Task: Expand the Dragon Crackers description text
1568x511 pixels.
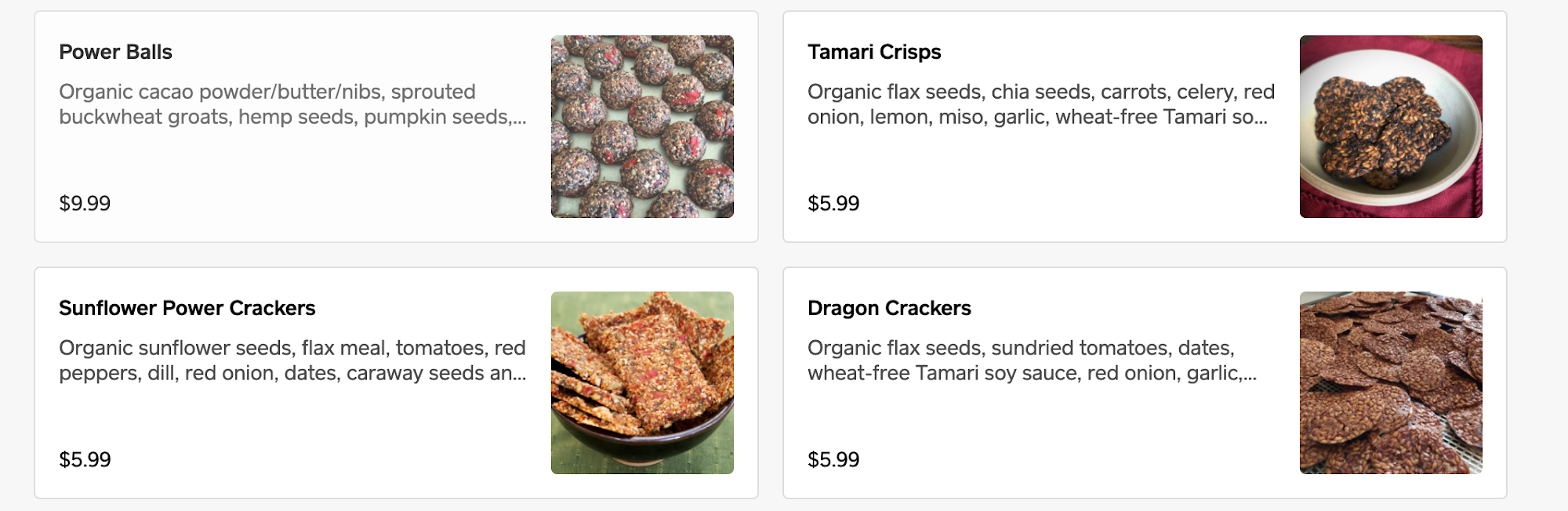Action: point(1032,361)
